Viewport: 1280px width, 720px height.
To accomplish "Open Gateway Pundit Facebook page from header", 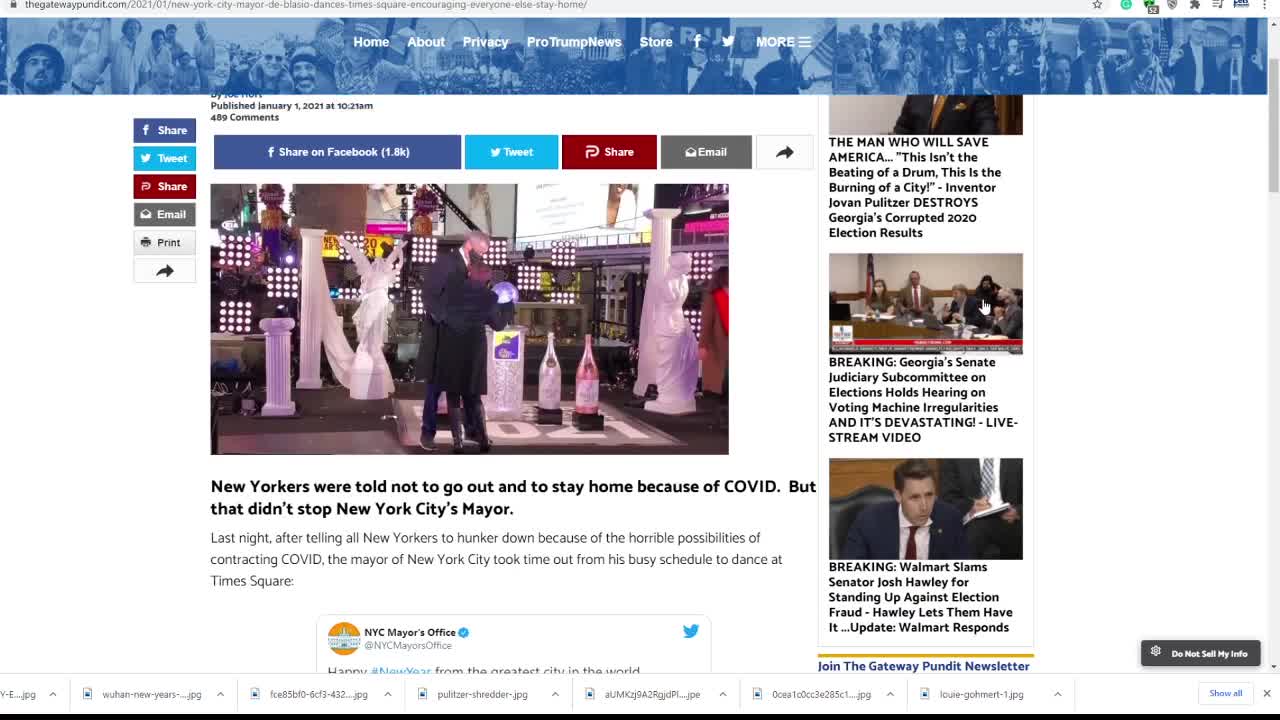I will pyautogui.click(x=697, y=42).
